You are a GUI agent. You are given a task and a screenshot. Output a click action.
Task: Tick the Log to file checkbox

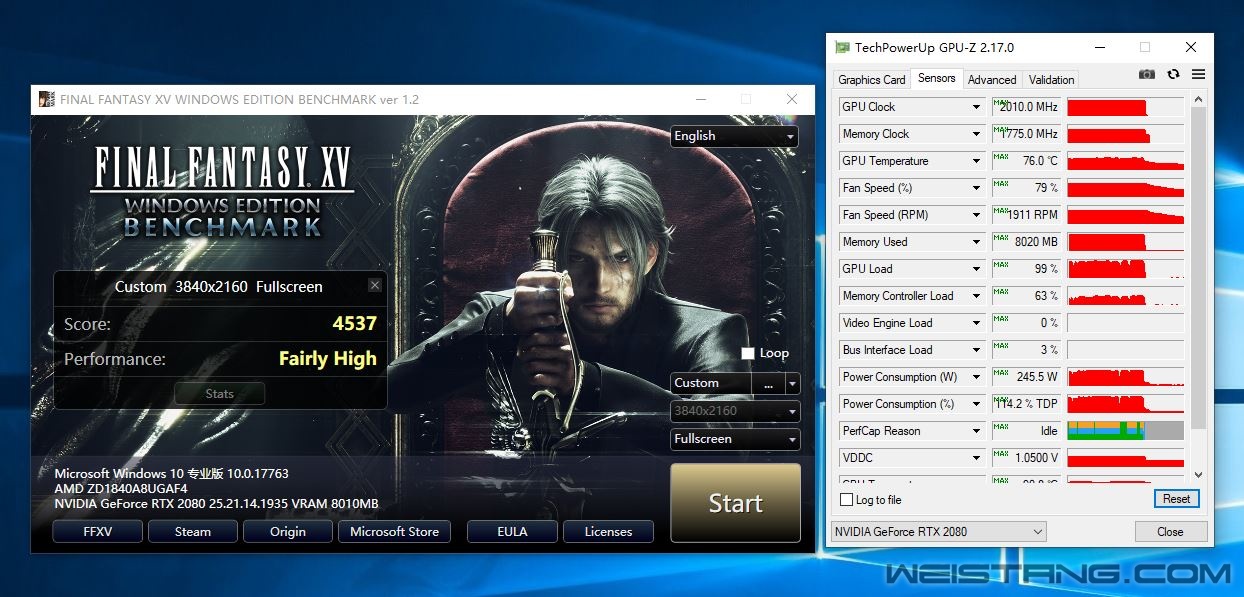[x=847, y=499]
